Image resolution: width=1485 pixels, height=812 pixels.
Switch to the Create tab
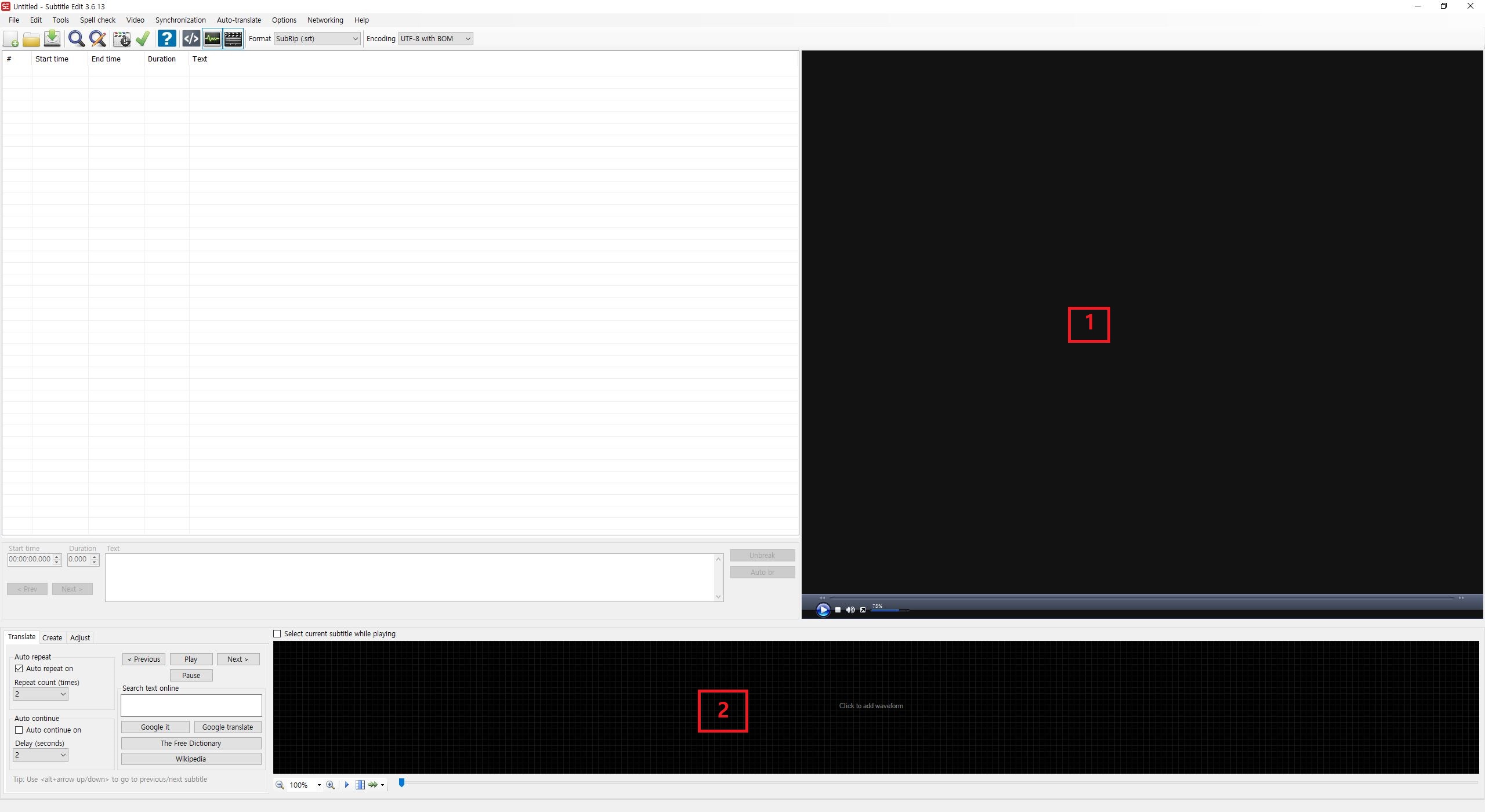pyautogui.click(x=52, y=638)
